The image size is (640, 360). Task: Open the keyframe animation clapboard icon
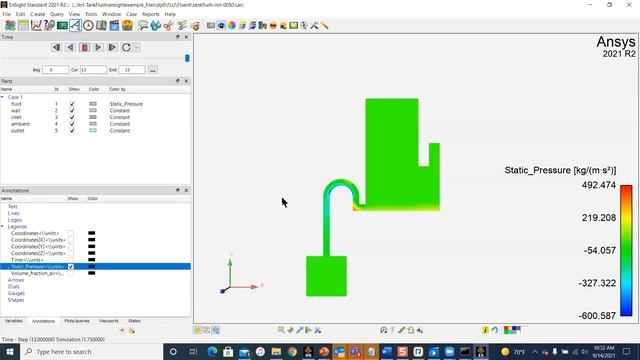click(x=114, y=25)
